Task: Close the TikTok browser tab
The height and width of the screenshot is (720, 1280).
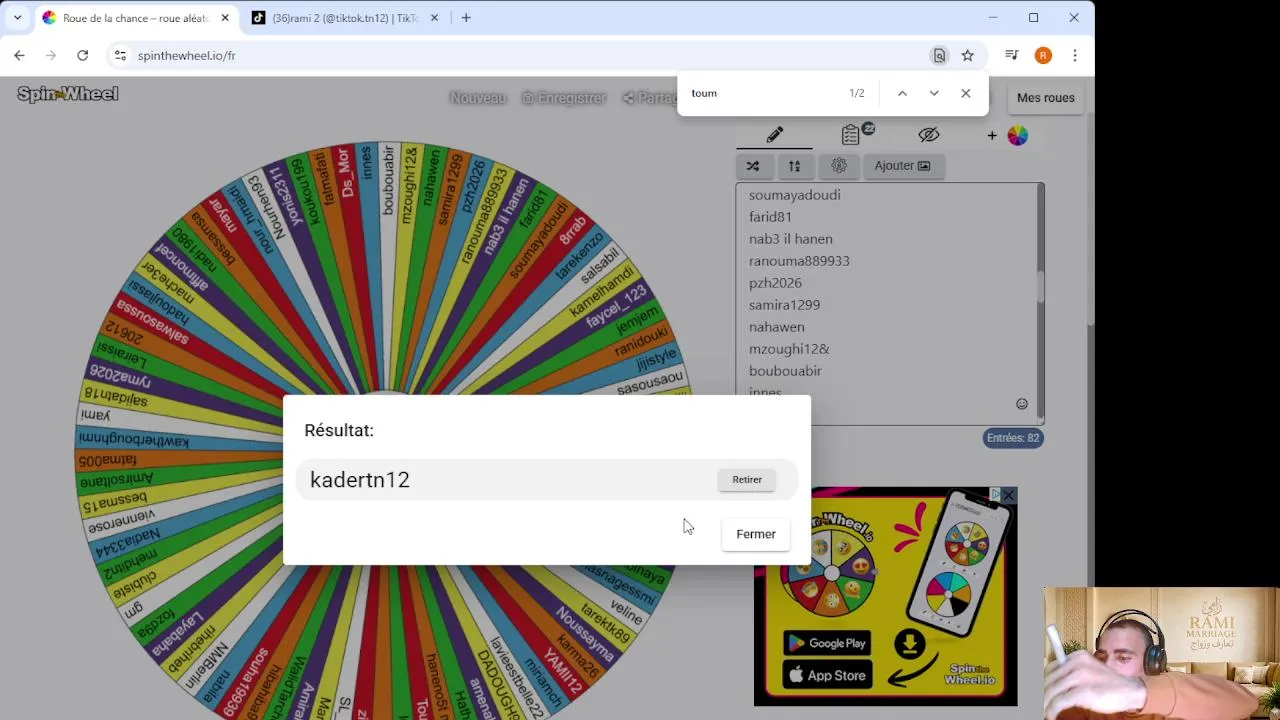Action: (434, 18)
